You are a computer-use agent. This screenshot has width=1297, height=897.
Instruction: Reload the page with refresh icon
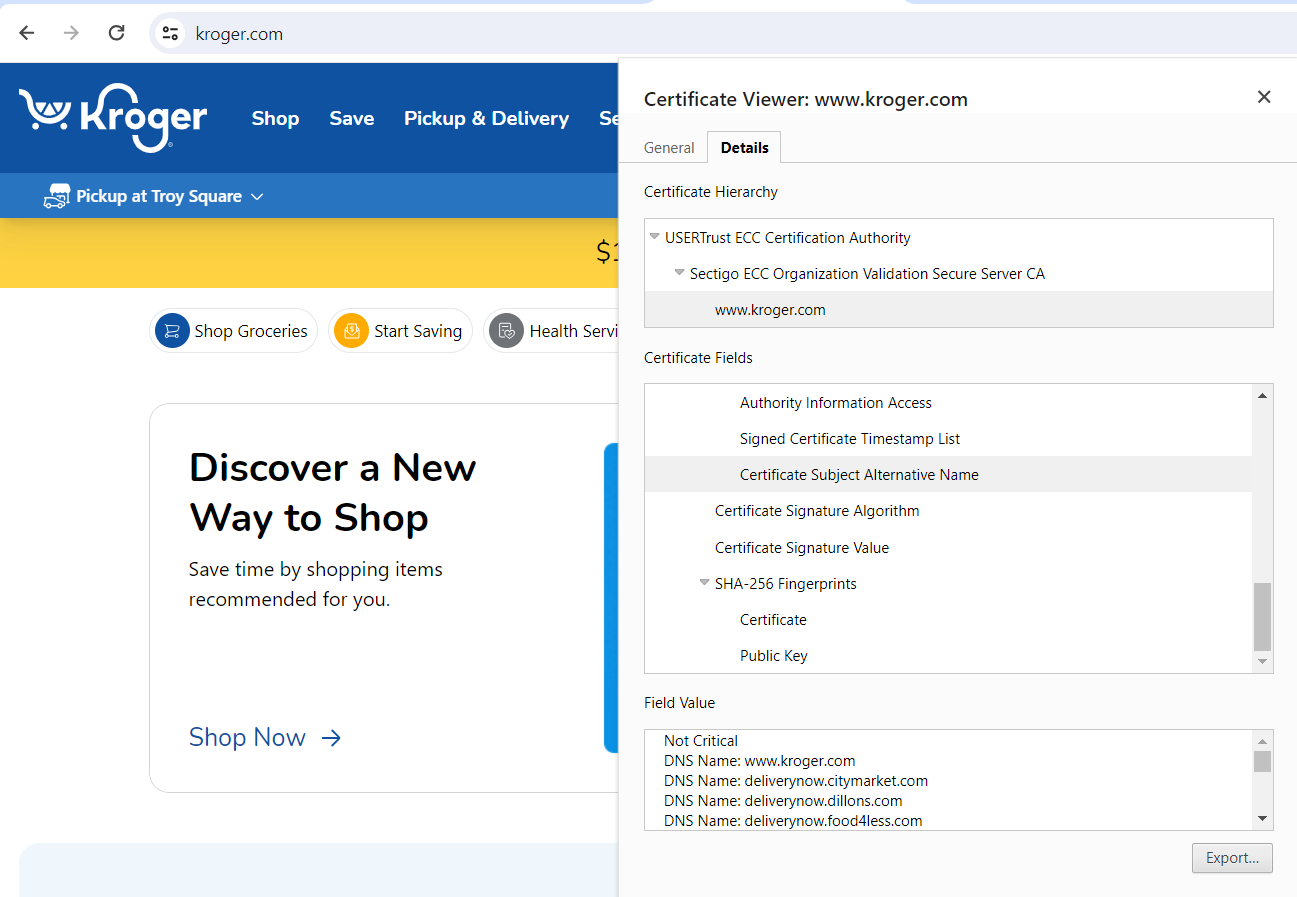[116, 33]
